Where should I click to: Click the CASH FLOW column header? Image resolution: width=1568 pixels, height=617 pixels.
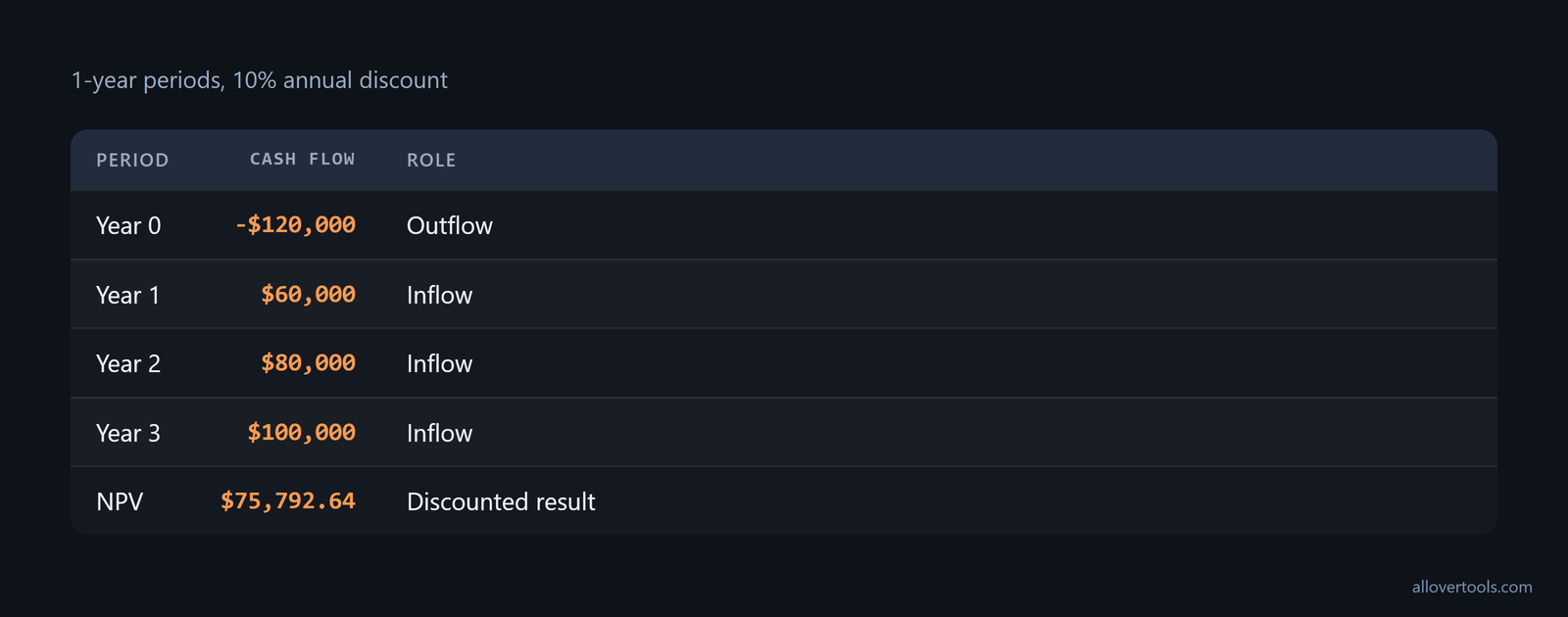pyautogui.click(x=302, y=159)
